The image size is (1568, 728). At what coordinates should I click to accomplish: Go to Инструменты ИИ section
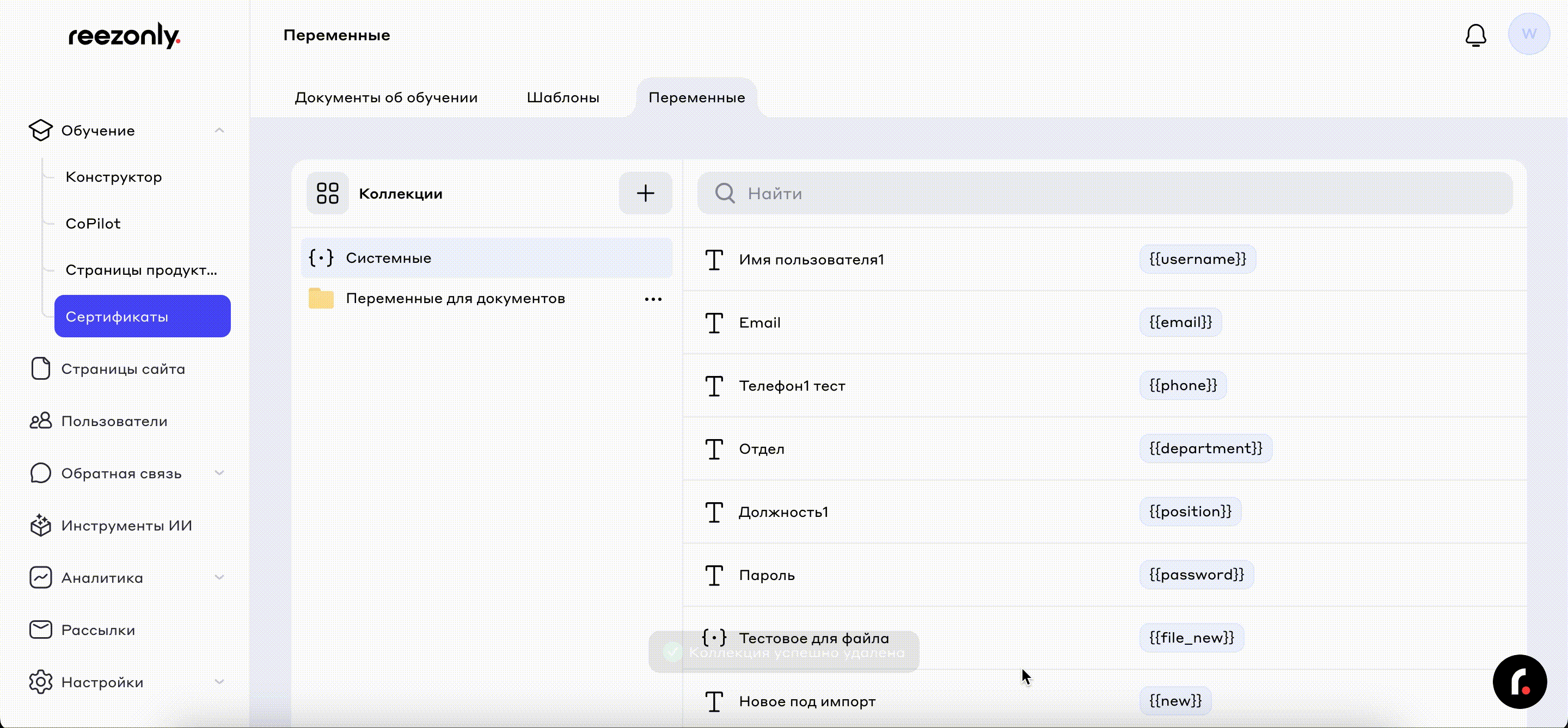tap(126, 526)
